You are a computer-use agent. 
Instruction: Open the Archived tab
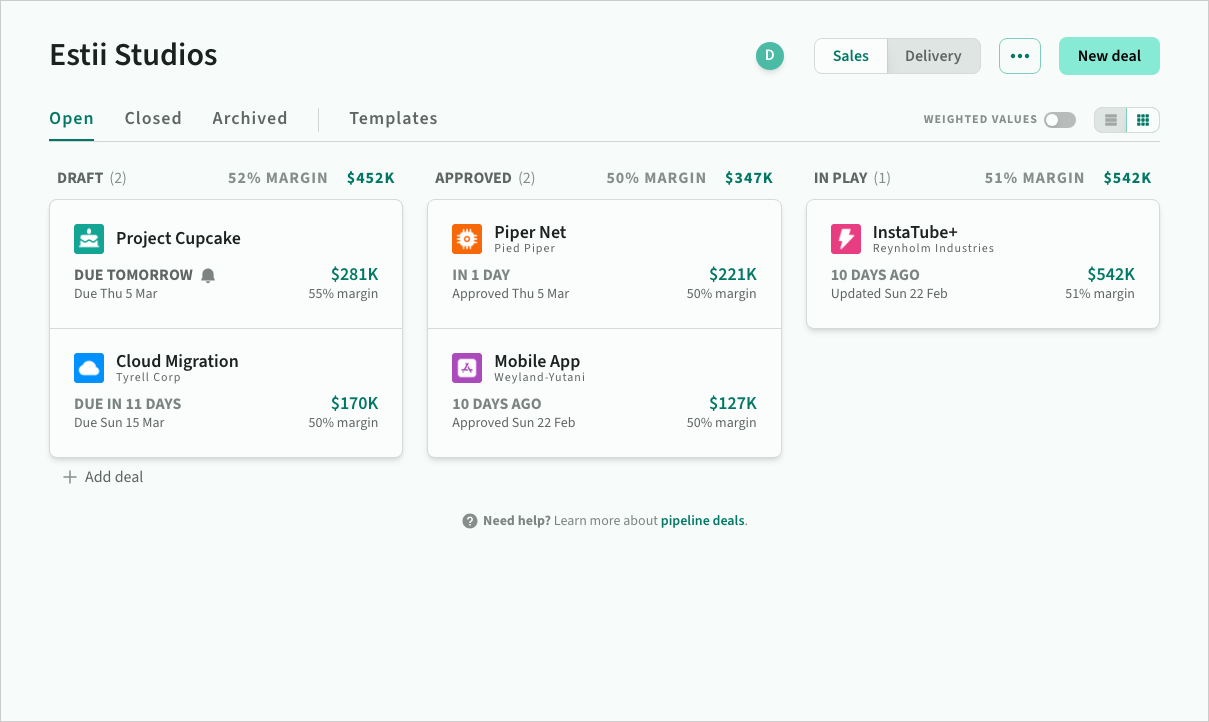pos(250,118)
